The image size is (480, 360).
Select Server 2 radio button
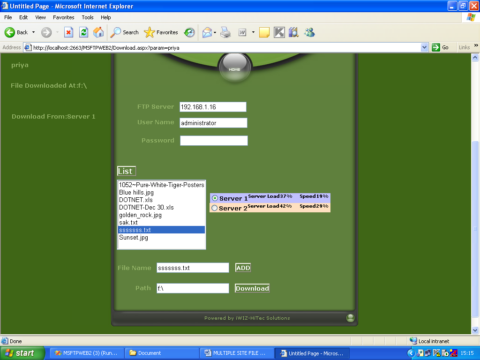(x=214, y=208)
